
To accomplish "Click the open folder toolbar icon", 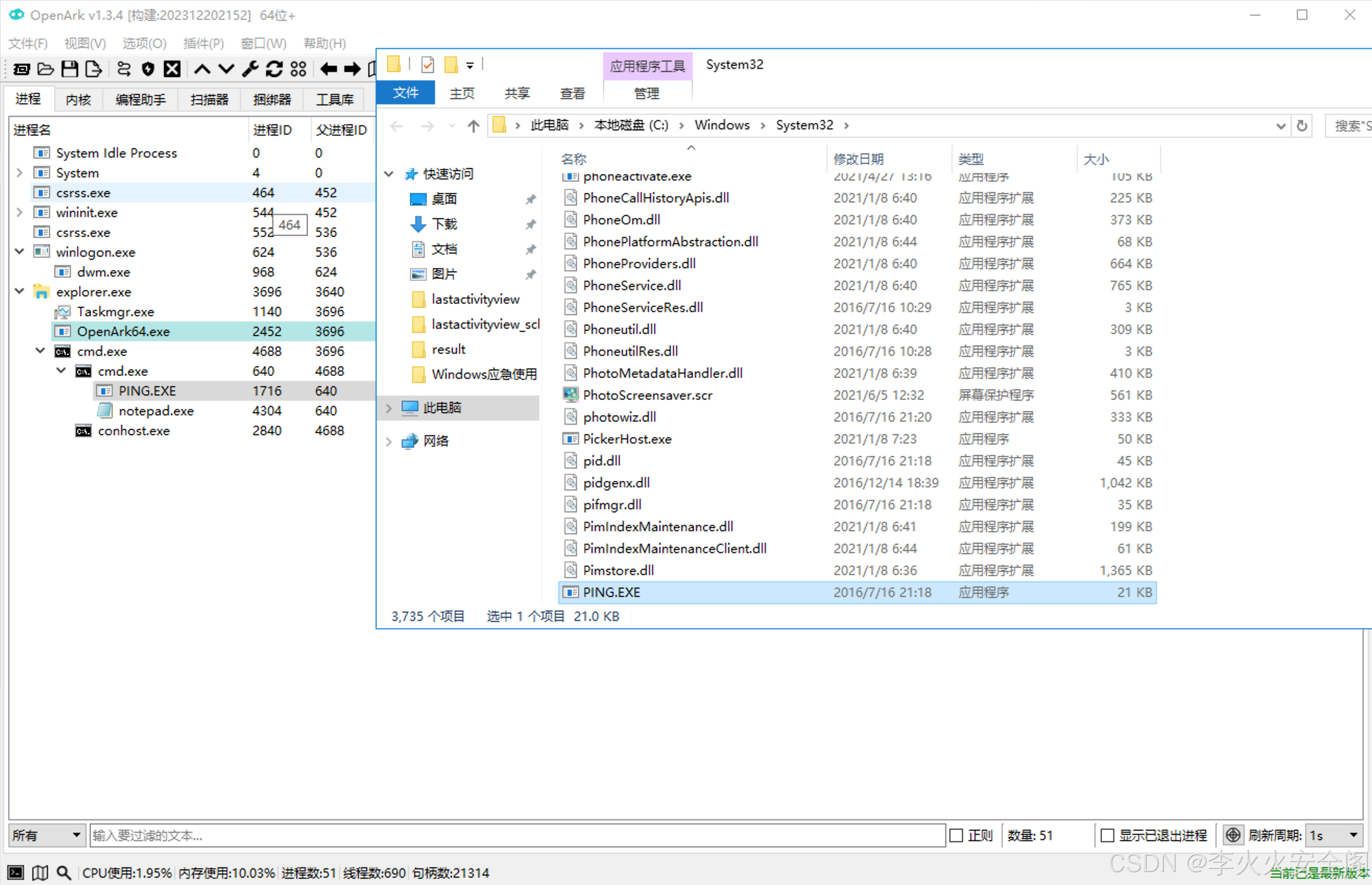I will click(x=45, y=69).
